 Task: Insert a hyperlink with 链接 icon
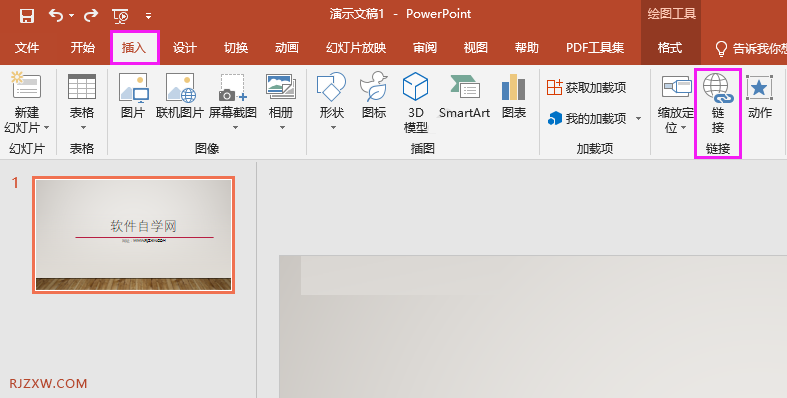[x=718, y=103]
